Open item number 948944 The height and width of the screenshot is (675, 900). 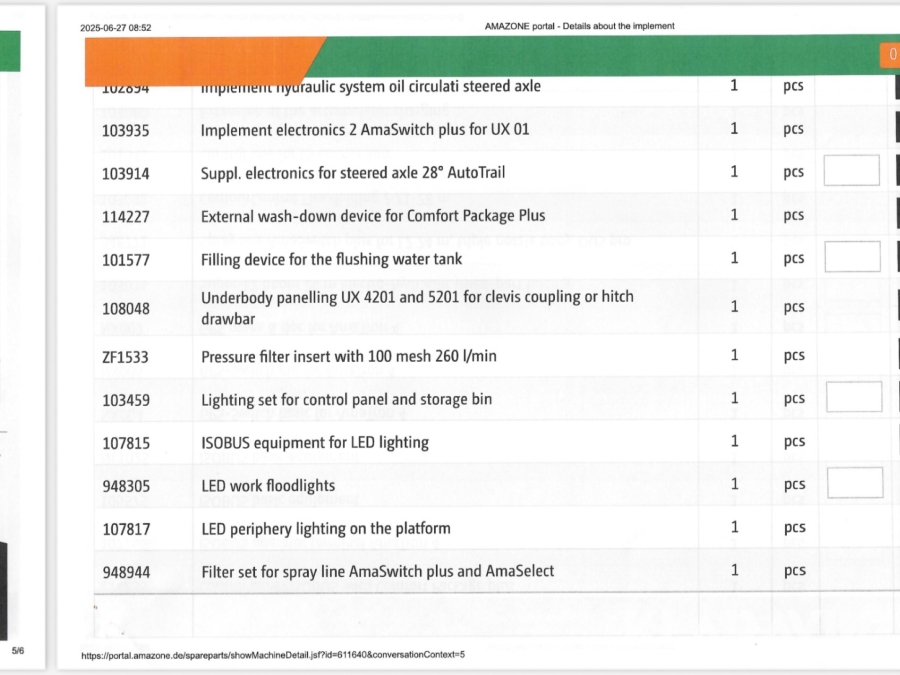(x=125, y=572)
